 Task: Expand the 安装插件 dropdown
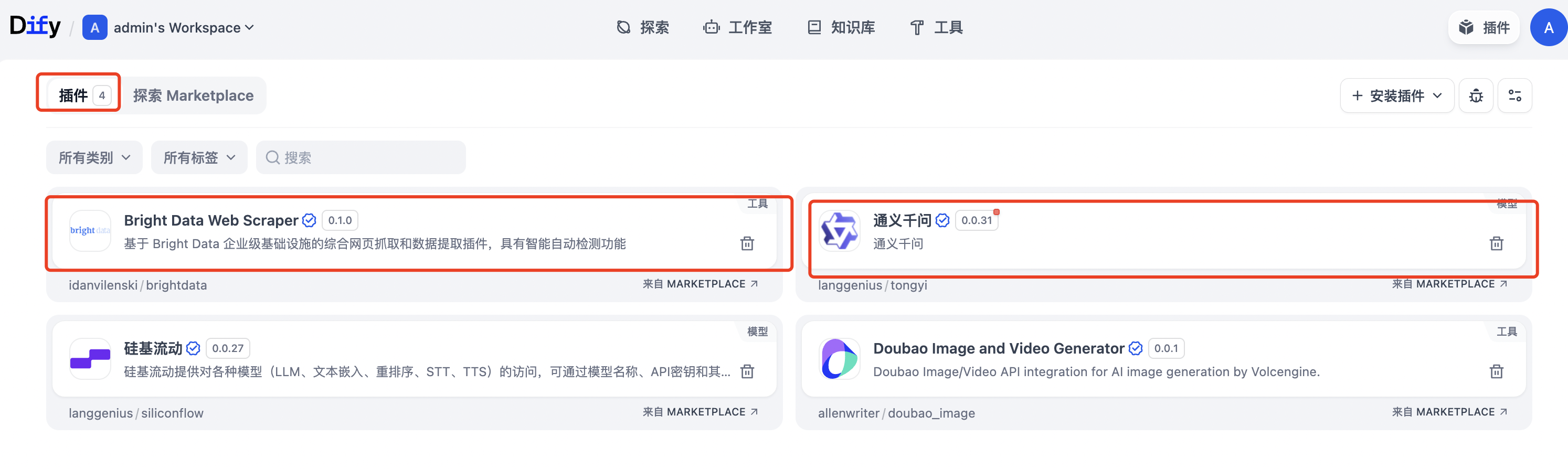point(1397,95)
